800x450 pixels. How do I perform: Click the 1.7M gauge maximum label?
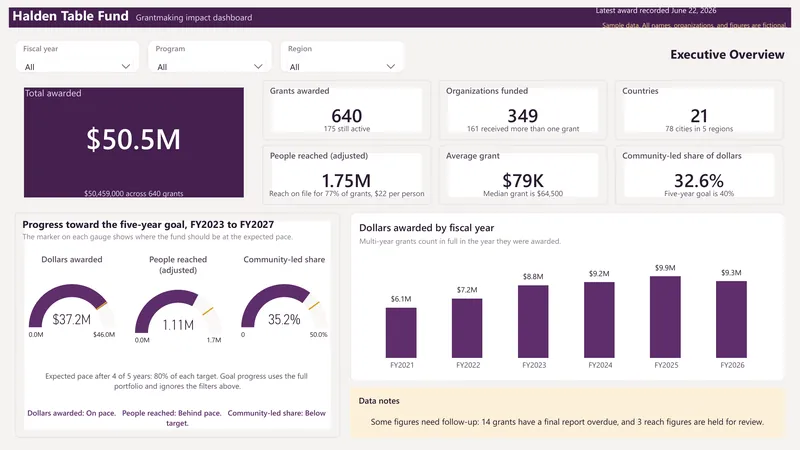[x=214, y=340]
